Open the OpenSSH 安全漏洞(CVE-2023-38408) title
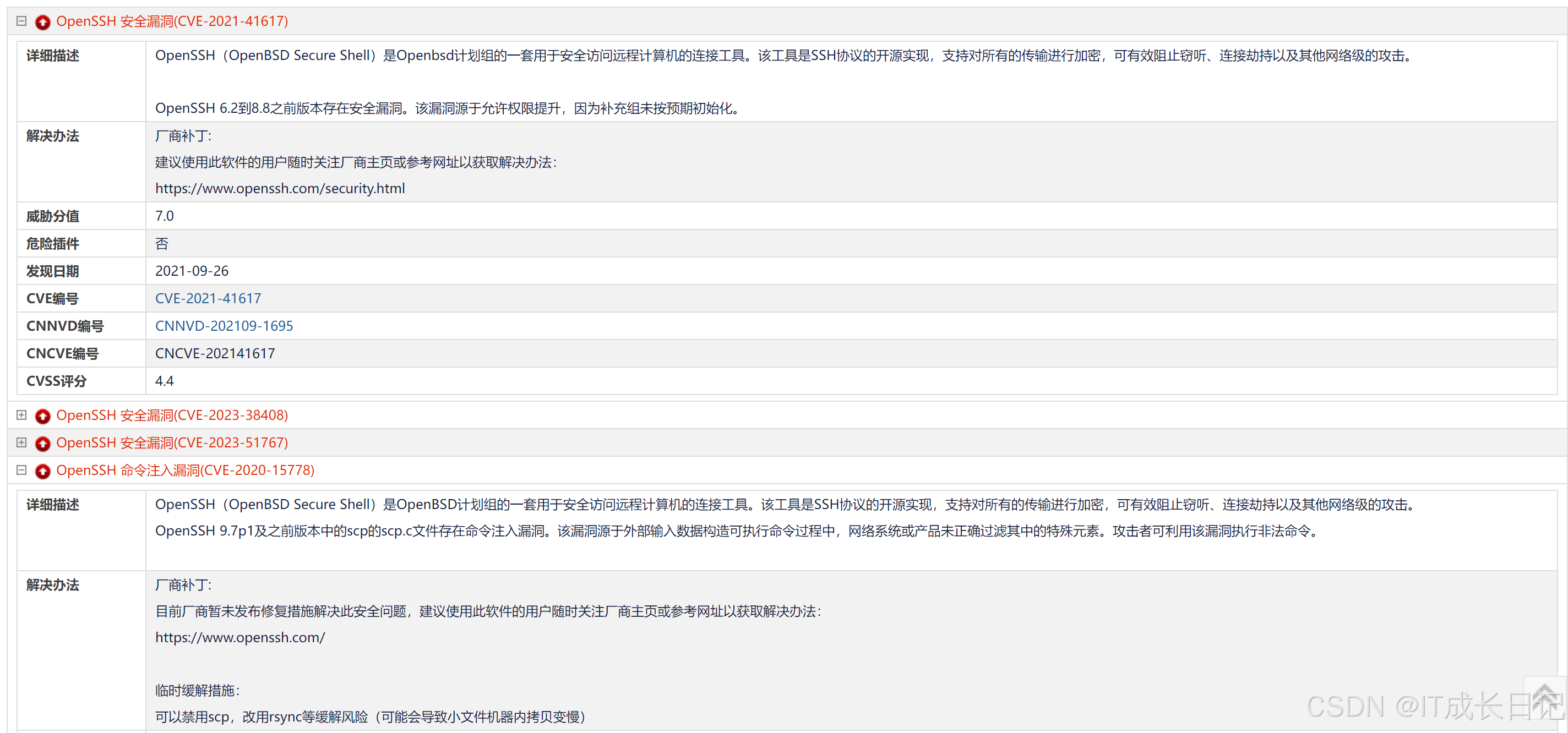This screenshot has height=733, width=1568. [x=172, y=415]
